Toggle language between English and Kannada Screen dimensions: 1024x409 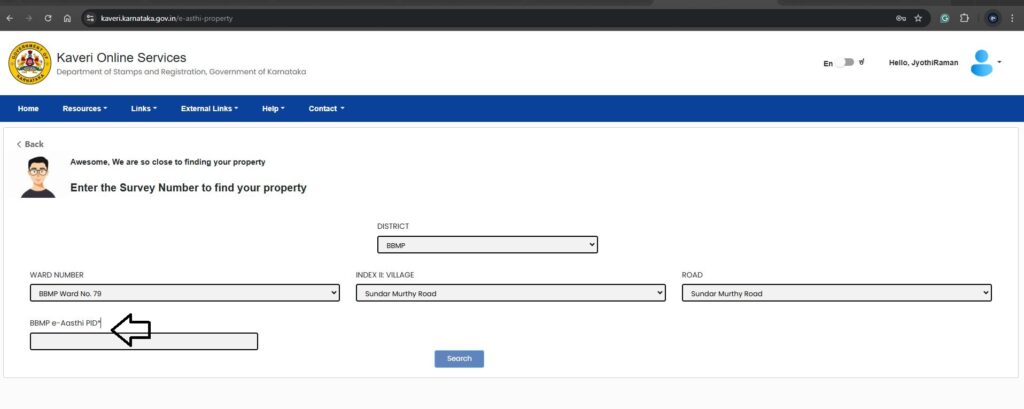pyautogui.click(x=848, y=63)
